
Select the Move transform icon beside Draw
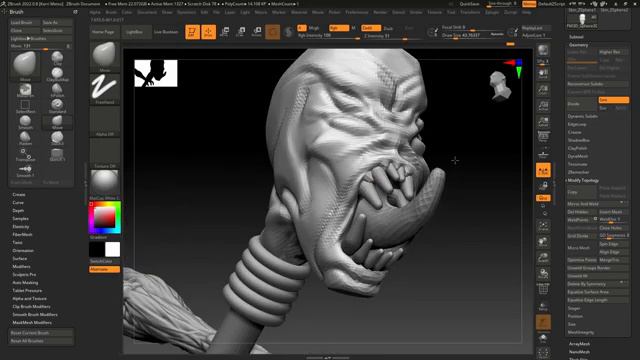point(224,32)
